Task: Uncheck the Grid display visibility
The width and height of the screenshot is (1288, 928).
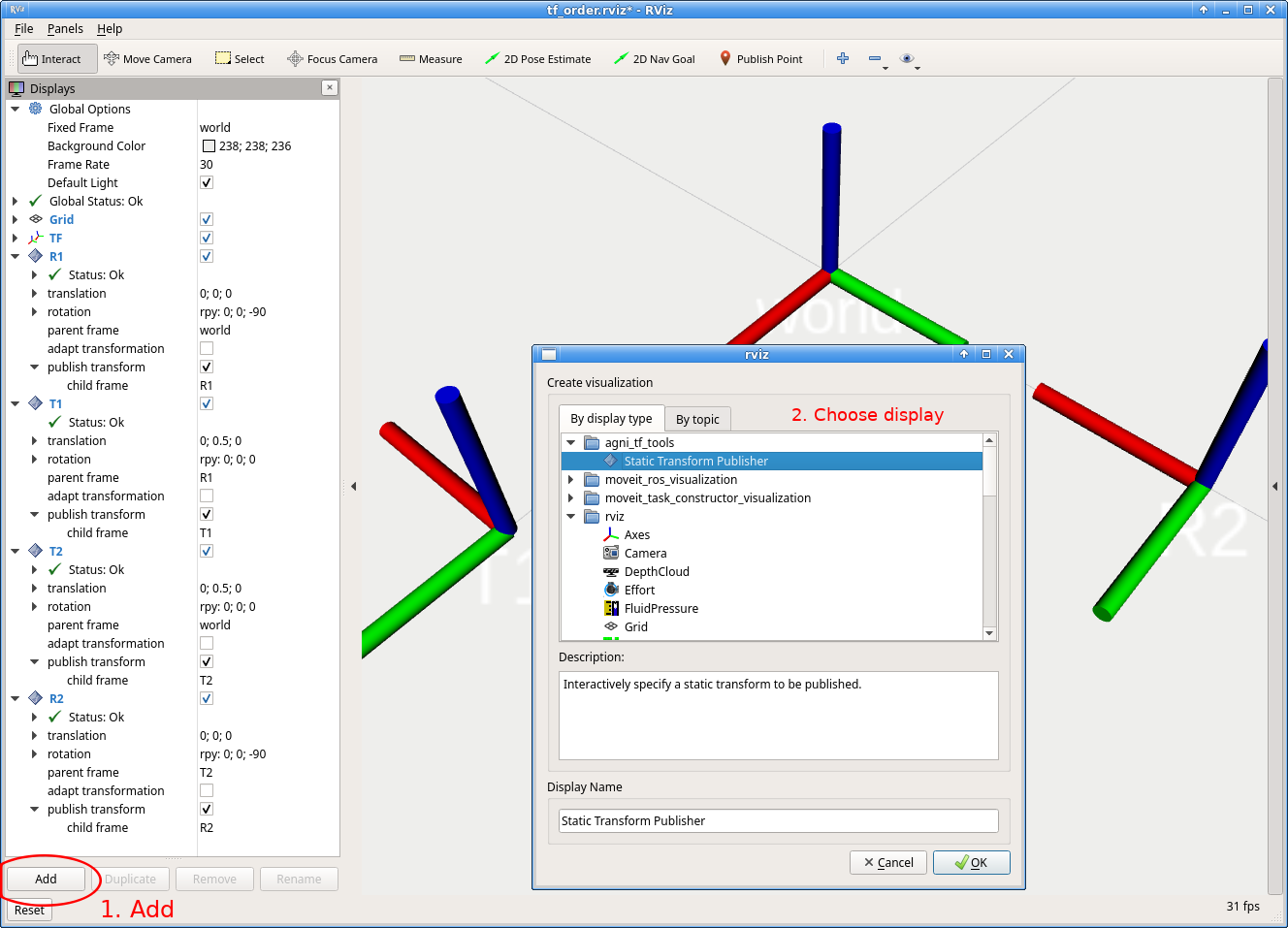Action: tap(206, 219)
